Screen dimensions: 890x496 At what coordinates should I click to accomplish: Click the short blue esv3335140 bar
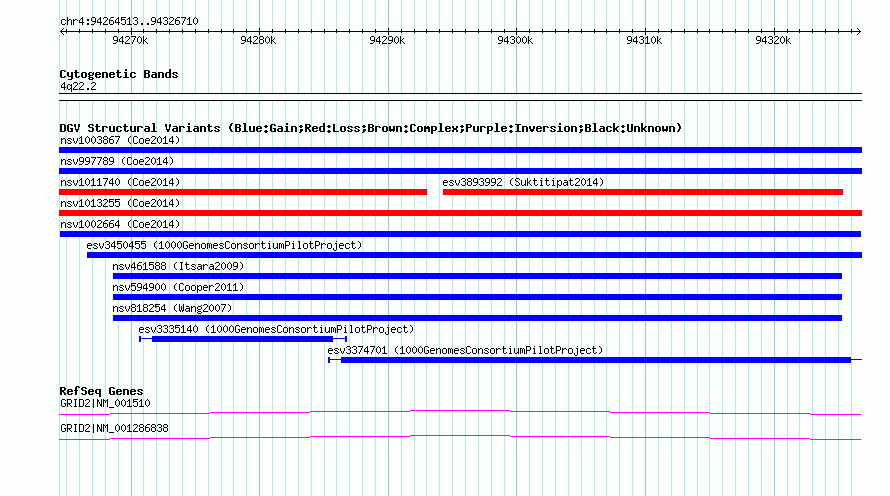click(243, 339)
